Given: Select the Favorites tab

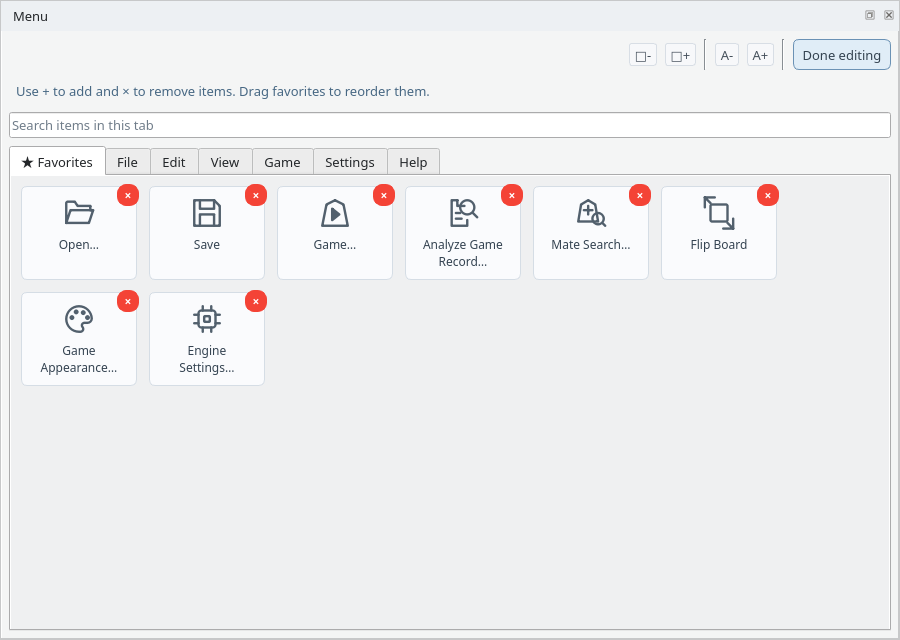Looking at the screenshot, I should (x=57, y=162).
